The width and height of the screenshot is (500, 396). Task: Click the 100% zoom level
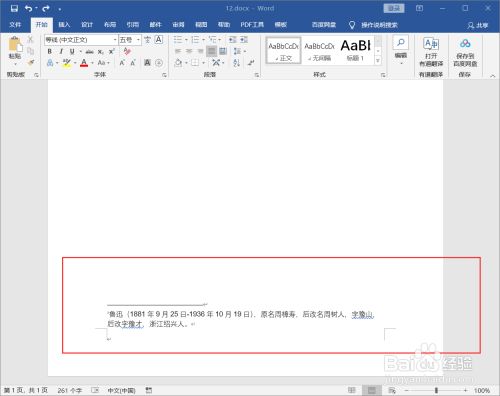[x=482, y=390]
